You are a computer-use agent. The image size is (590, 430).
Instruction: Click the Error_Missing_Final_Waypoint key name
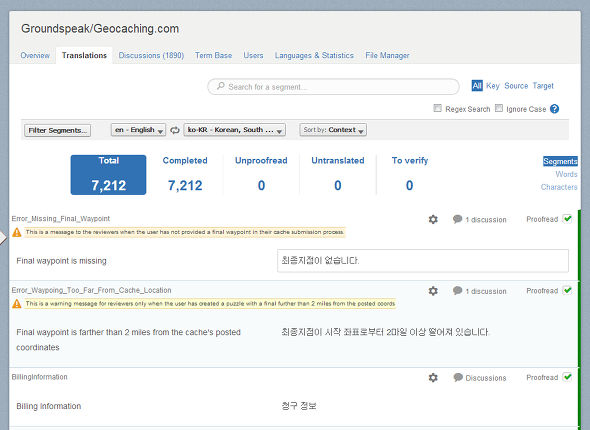[x=61, y=219]
